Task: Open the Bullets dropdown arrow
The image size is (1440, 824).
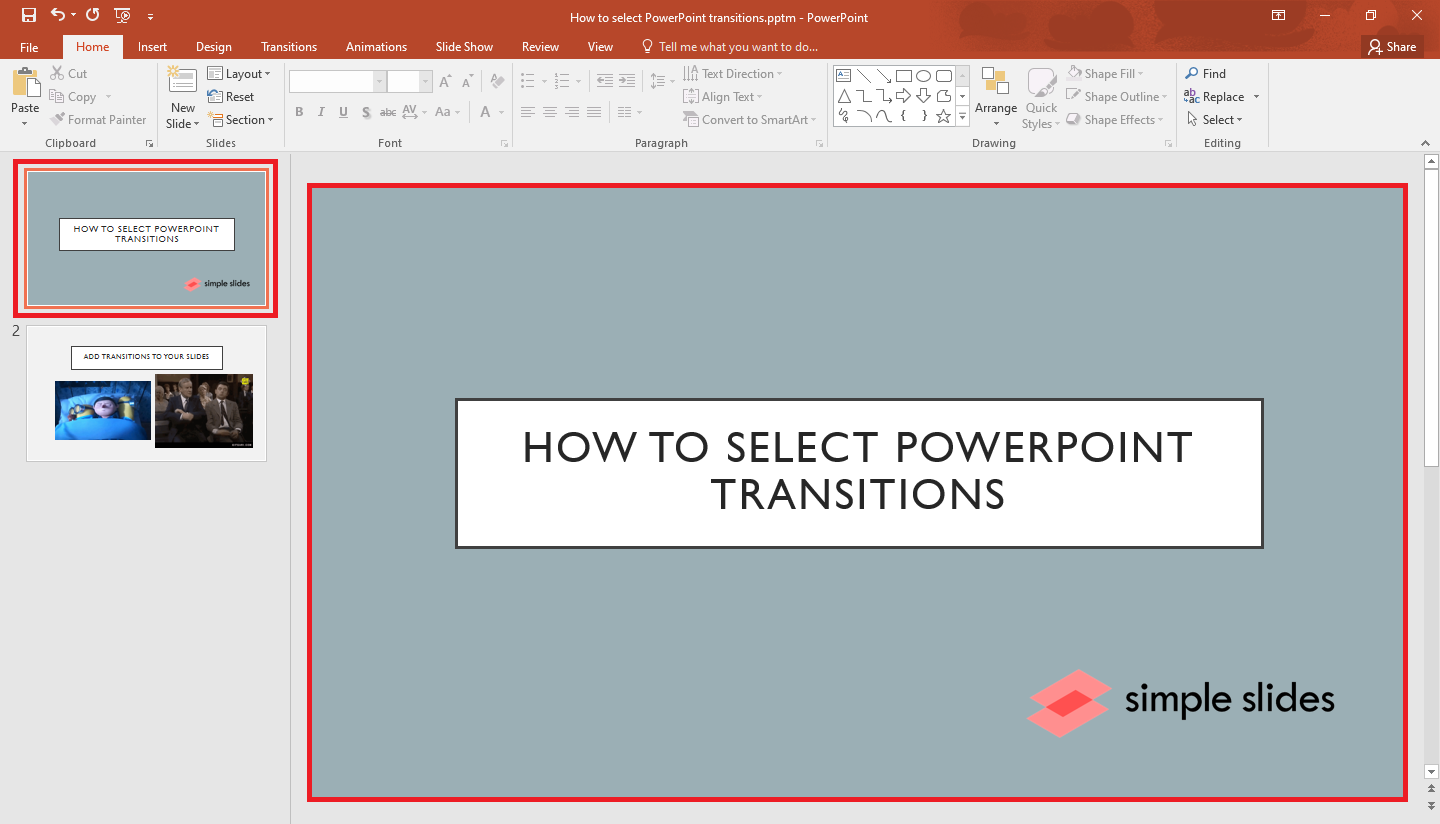Action: [545, 80]
